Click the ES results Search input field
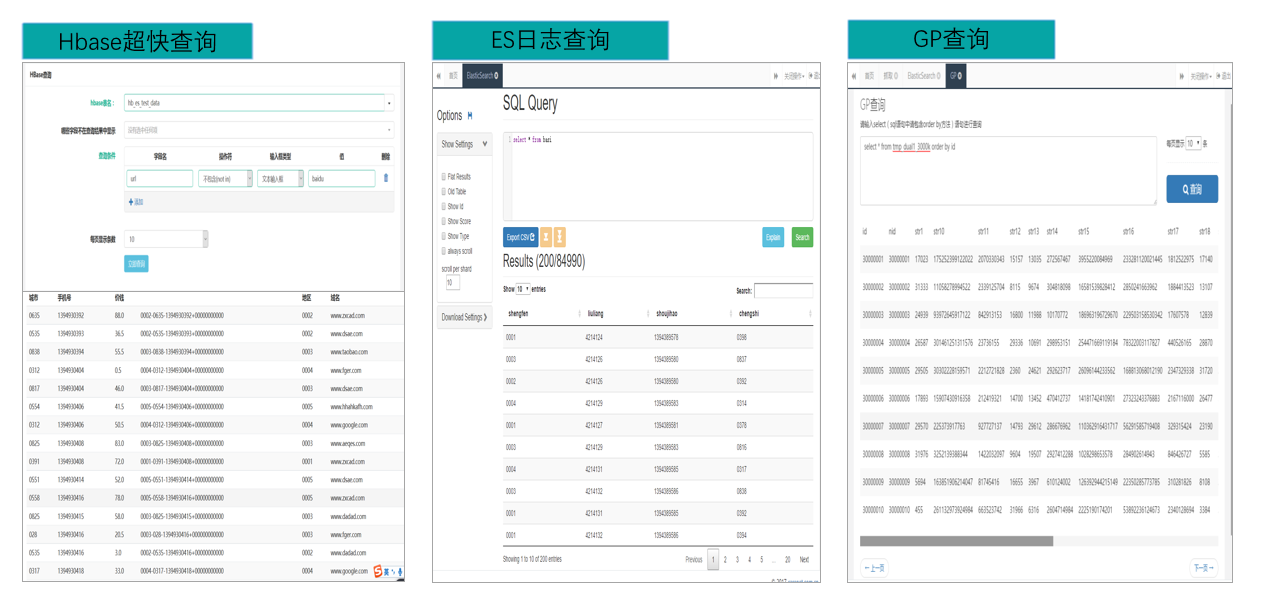This screenshot has height=614, width=1261. tap(783, 291)
